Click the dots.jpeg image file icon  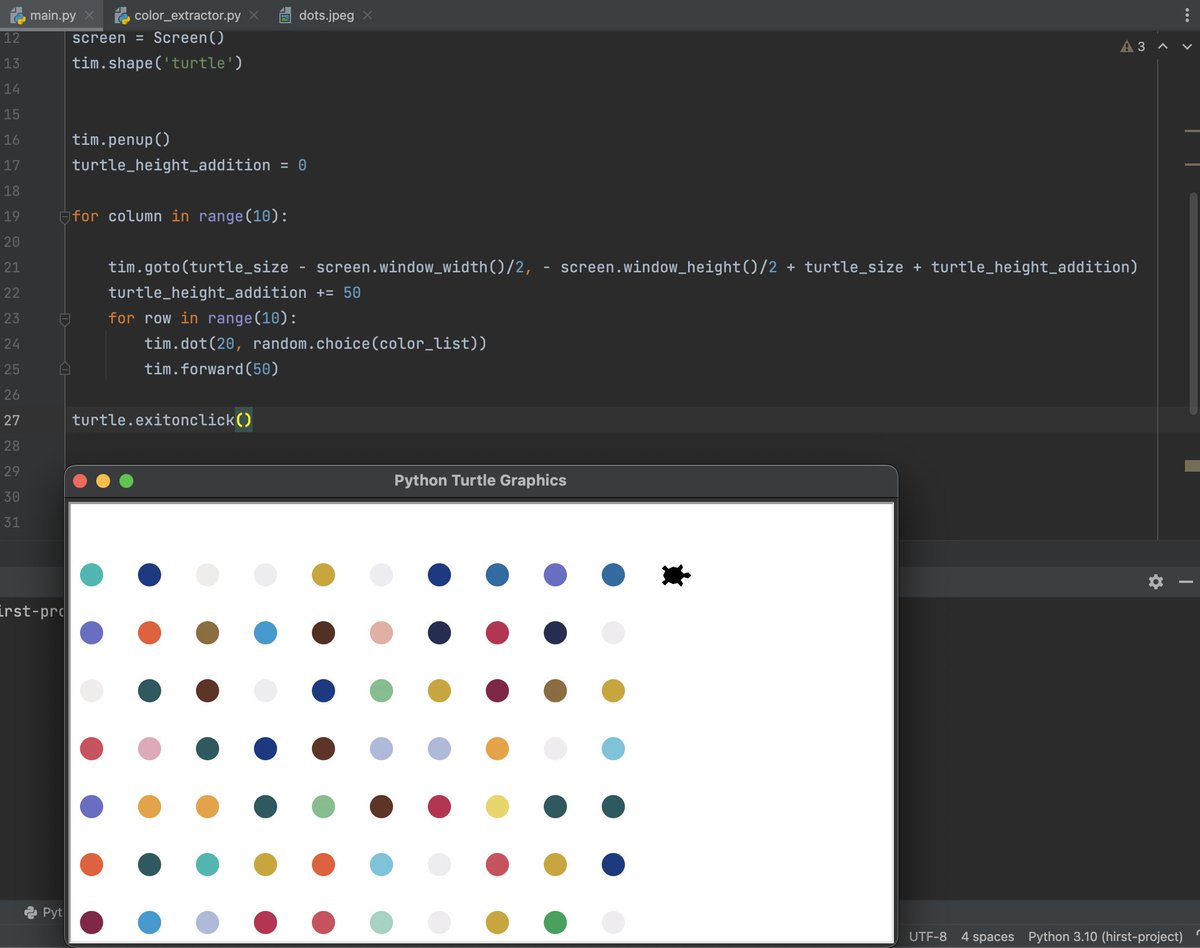(x=285, y=15)
